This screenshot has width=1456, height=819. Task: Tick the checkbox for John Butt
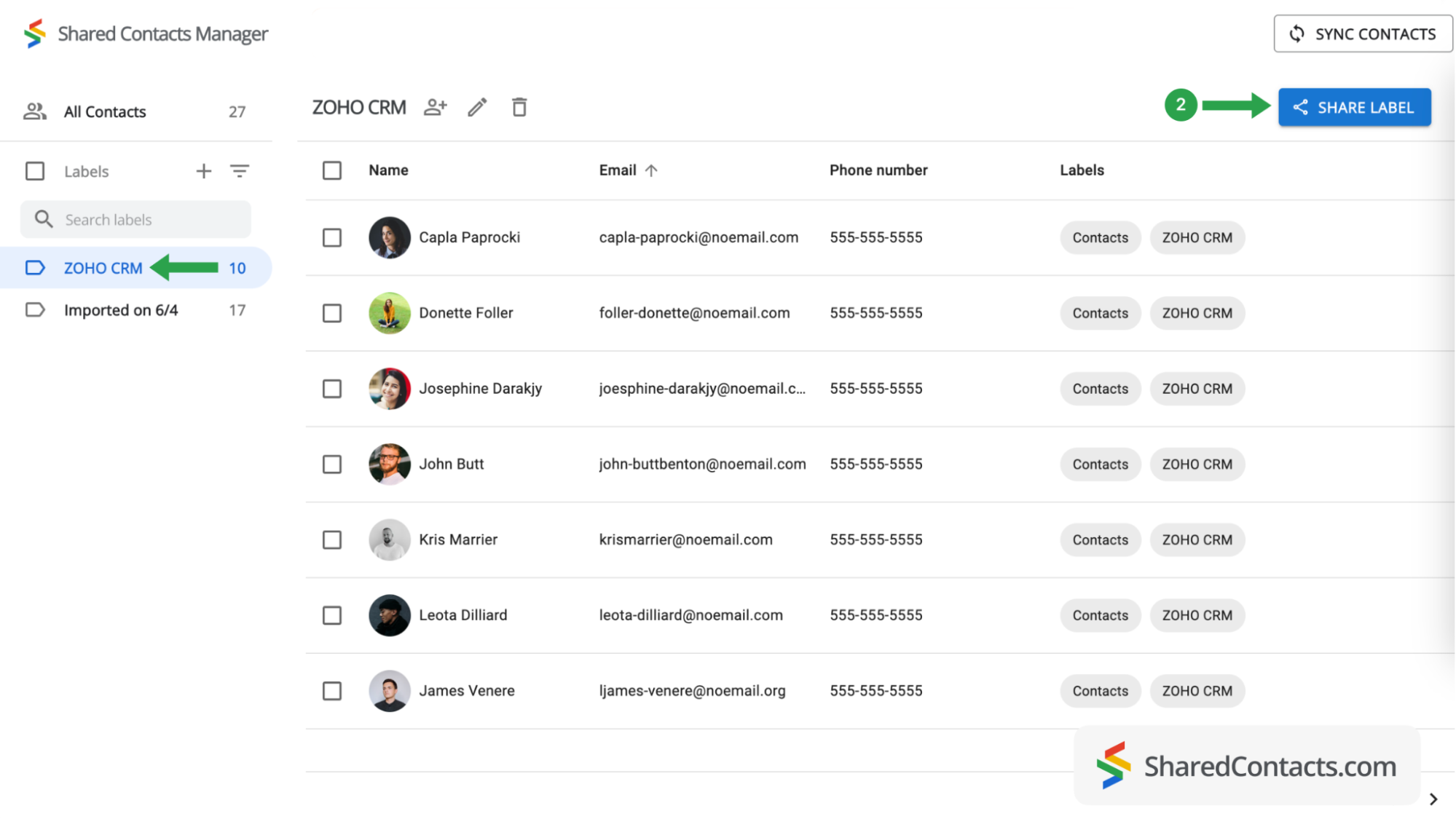(x=332, y=464)
